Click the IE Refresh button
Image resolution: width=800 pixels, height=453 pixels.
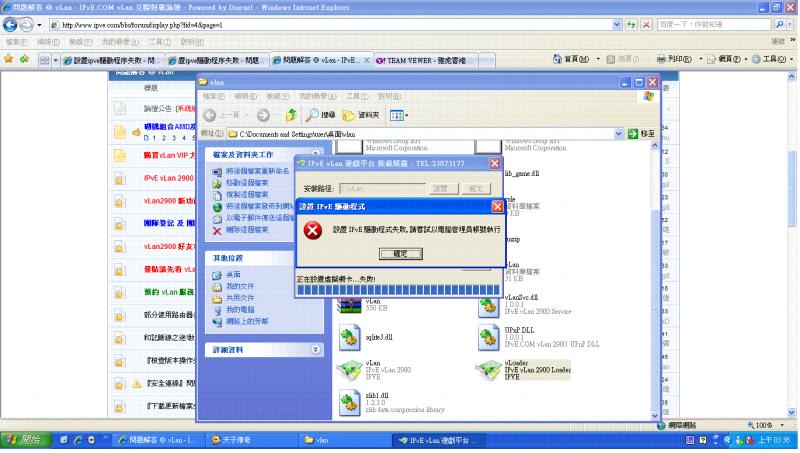click(x=632, y=24)
